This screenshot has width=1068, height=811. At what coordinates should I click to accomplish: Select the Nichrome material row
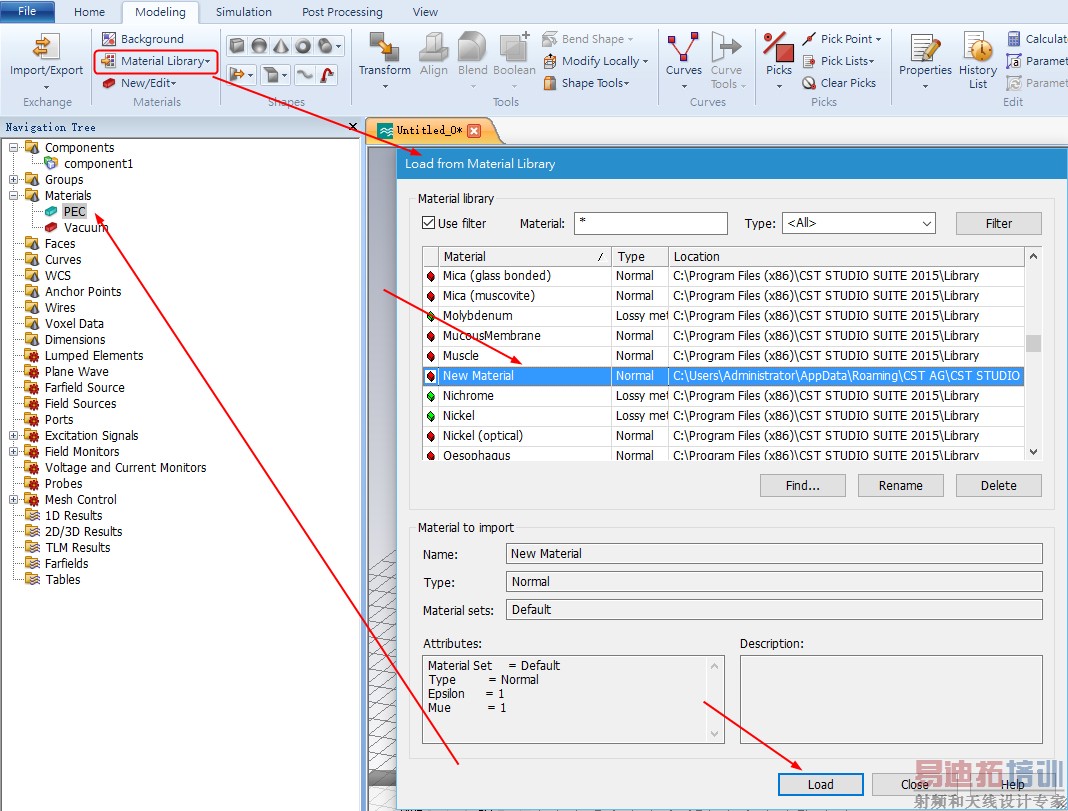point(723,396)
